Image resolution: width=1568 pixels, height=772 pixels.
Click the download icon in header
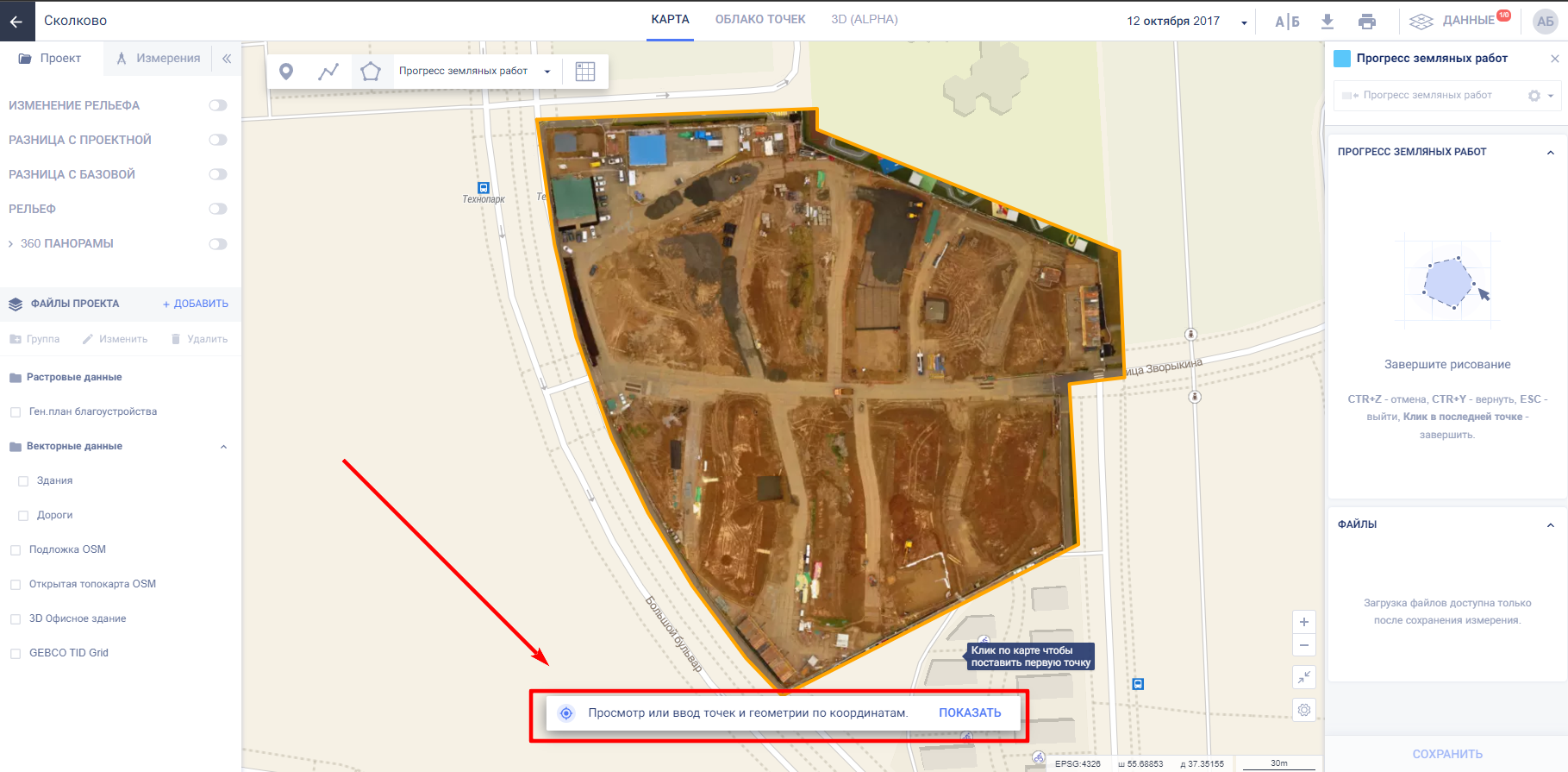click(1327, 22)
